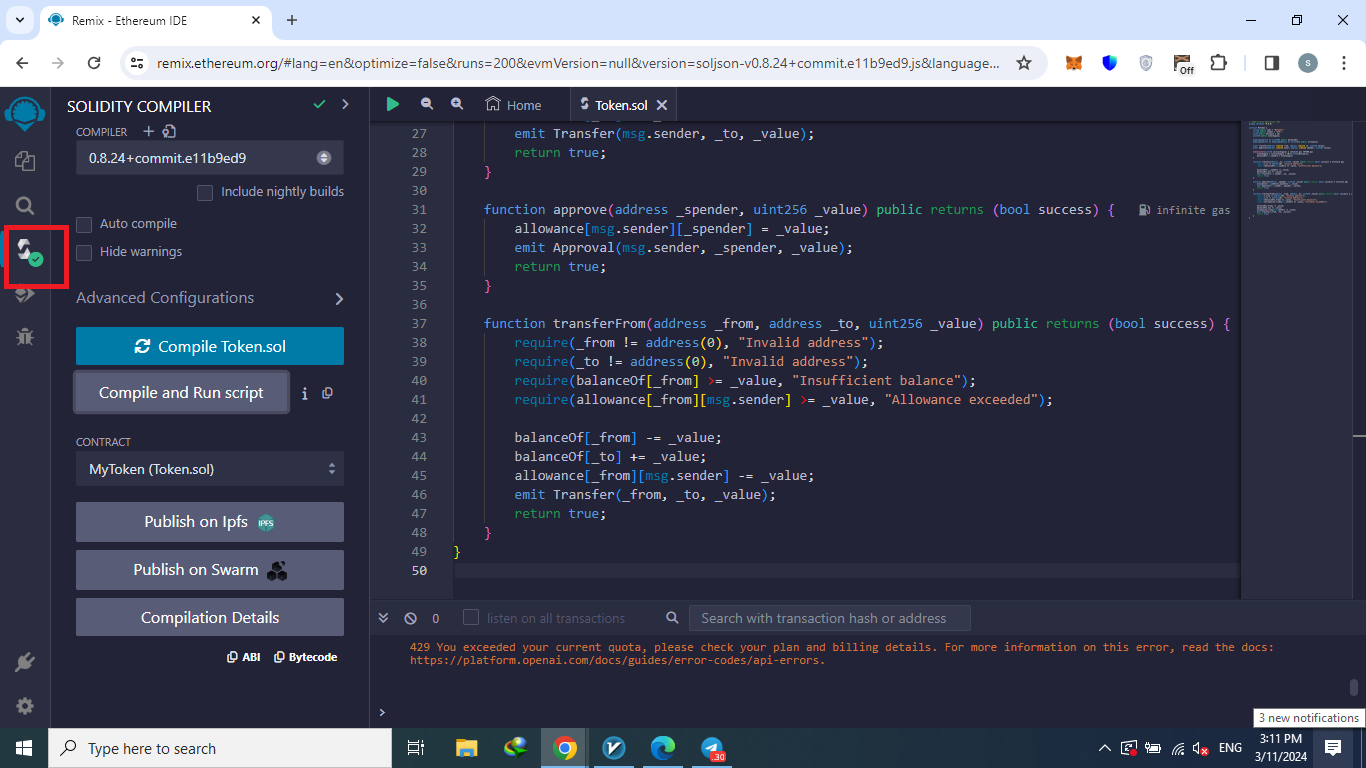Viewport: 1366px width, 768px height.
Task: Open the notifications center icon
Action: [1332, 748]
